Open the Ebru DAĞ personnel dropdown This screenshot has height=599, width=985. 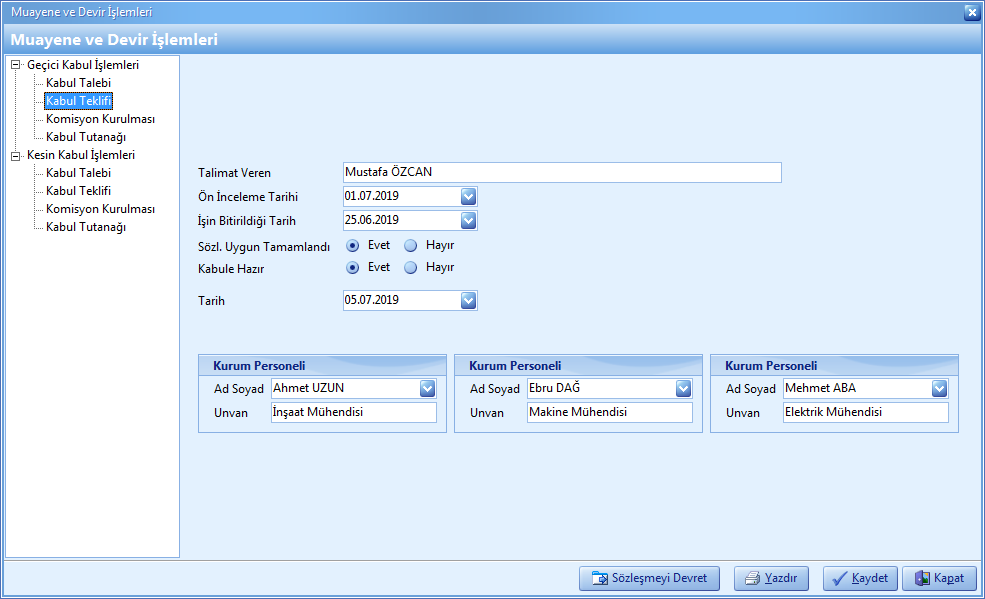pyautogui.click(x=683, y=388)
